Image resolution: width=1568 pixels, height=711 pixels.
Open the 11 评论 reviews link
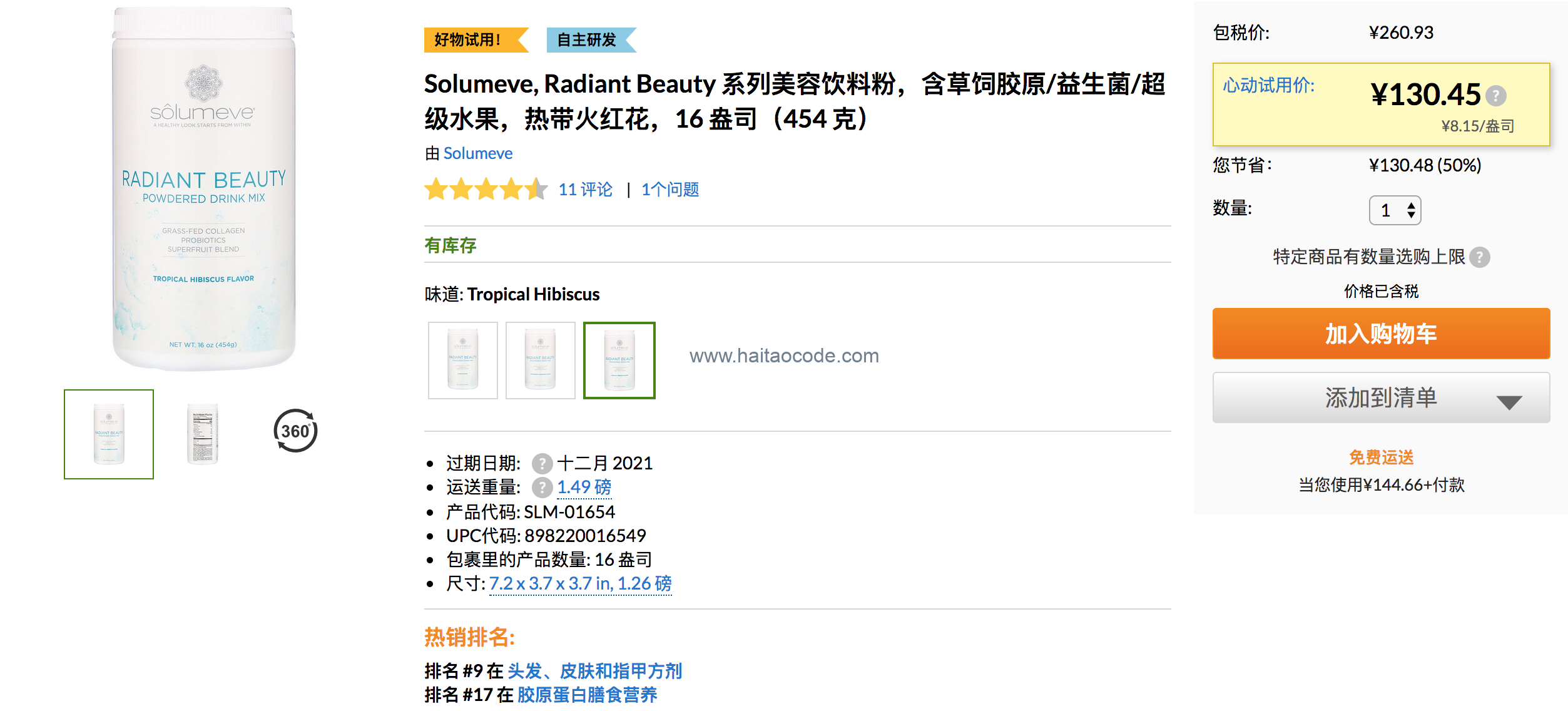(586, 190)
